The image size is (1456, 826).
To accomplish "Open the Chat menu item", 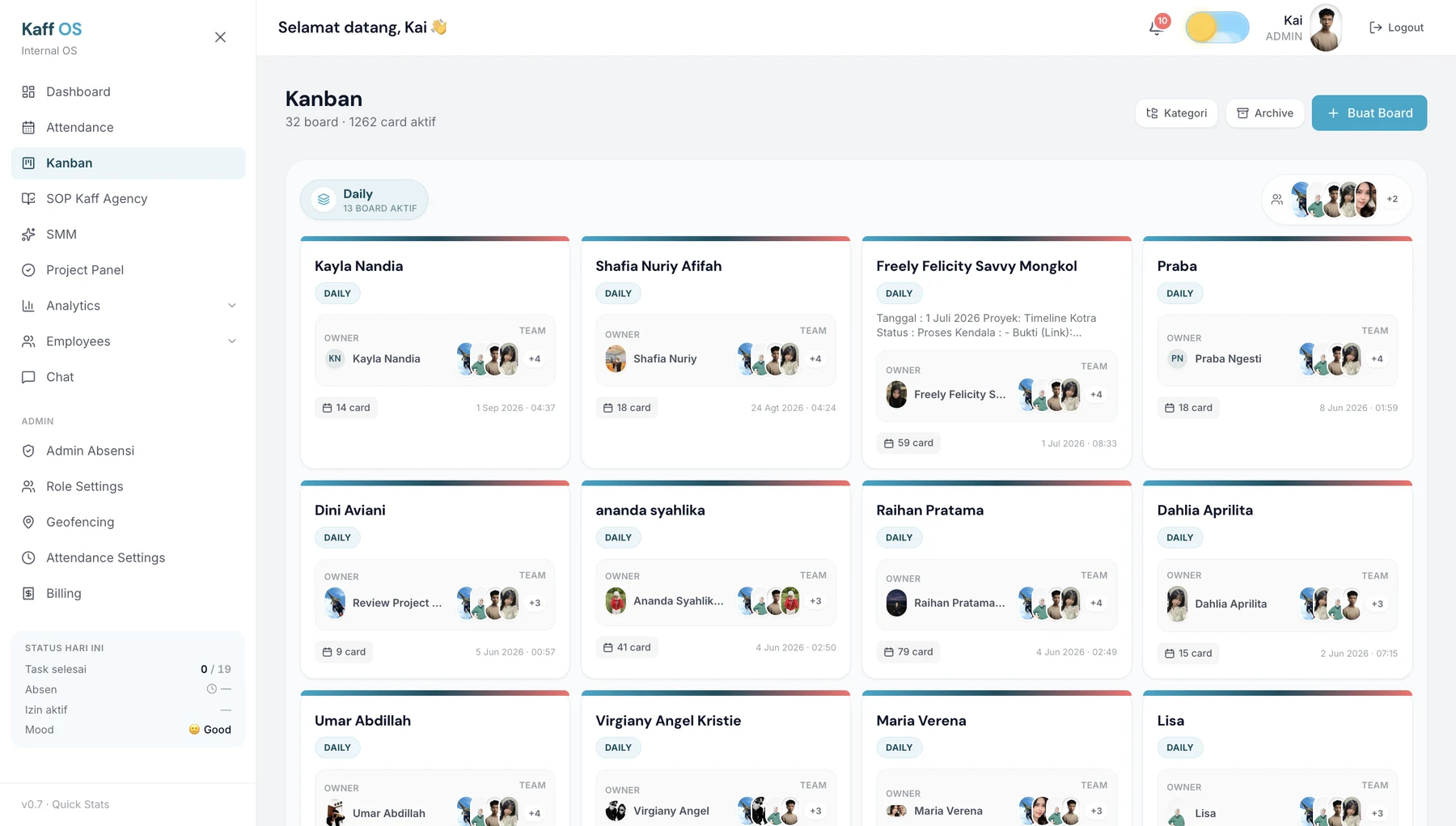I will click(x=128, y=376).
